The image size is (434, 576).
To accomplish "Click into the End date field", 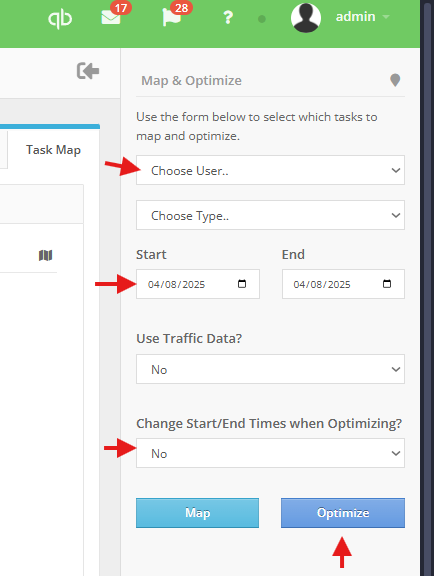I will point(343,284).
